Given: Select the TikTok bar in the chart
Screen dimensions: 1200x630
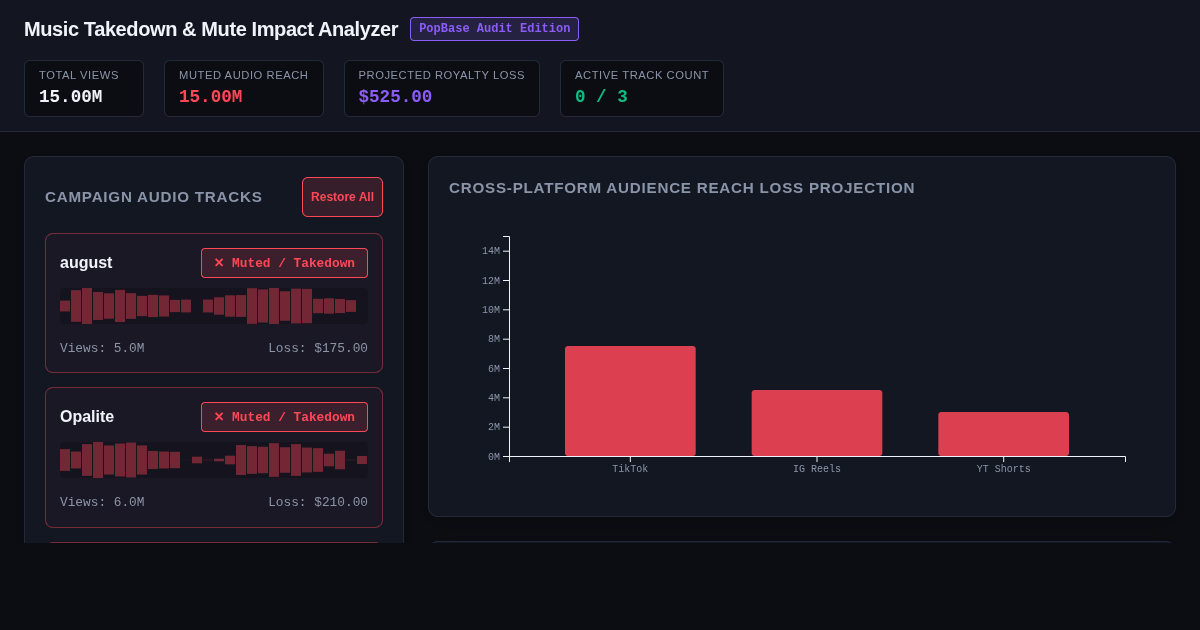Looking at the screenshot, I should (x=630, y=401).
